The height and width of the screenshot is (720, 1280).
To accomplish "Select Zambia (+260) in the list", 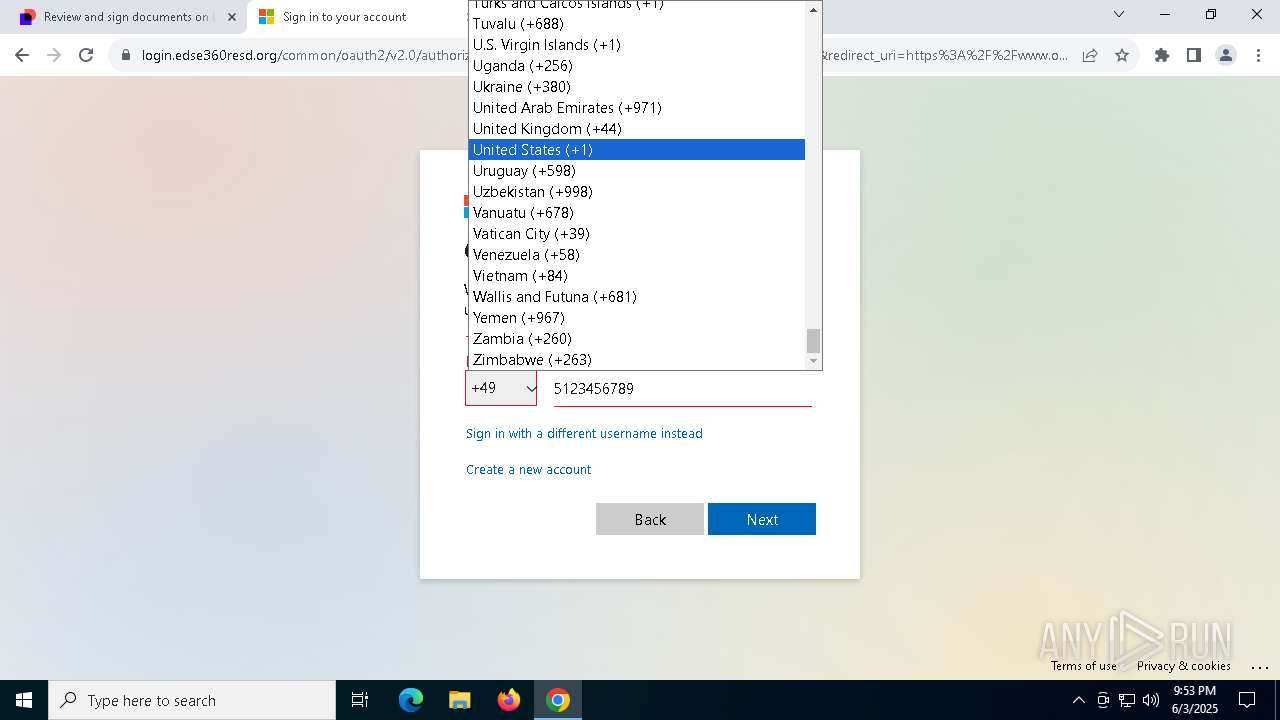I will [x=637, y=339].
